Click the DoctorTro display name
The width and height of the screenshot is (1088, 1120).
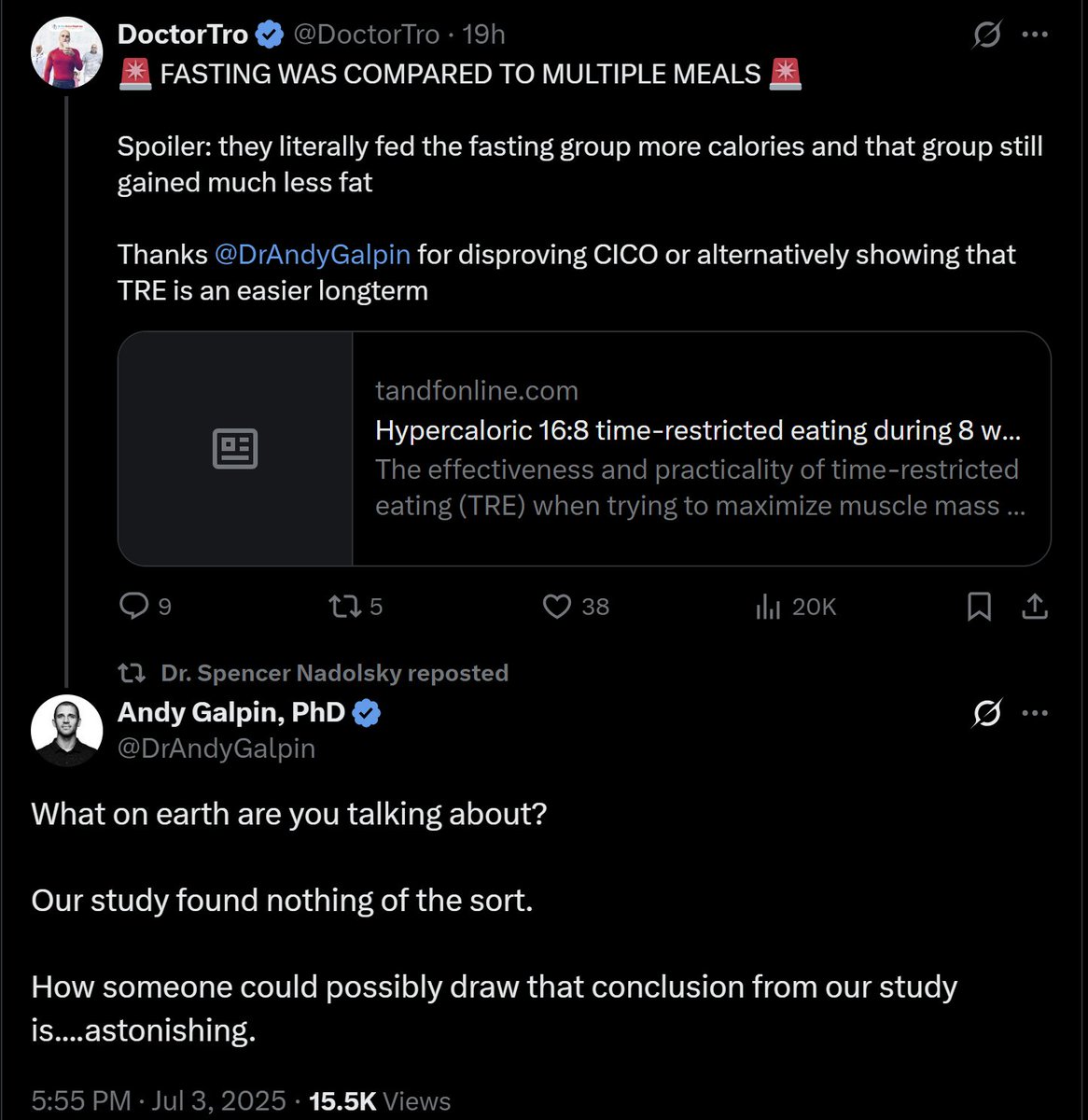coord(183,35)
